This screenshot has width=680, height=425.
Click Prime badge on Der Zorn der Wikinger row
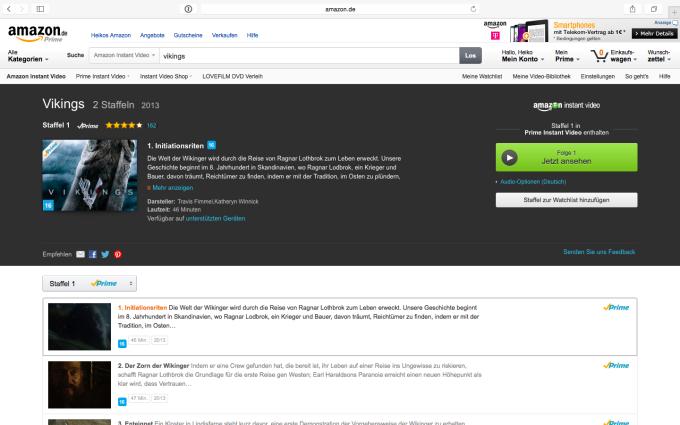click(616, 366)
